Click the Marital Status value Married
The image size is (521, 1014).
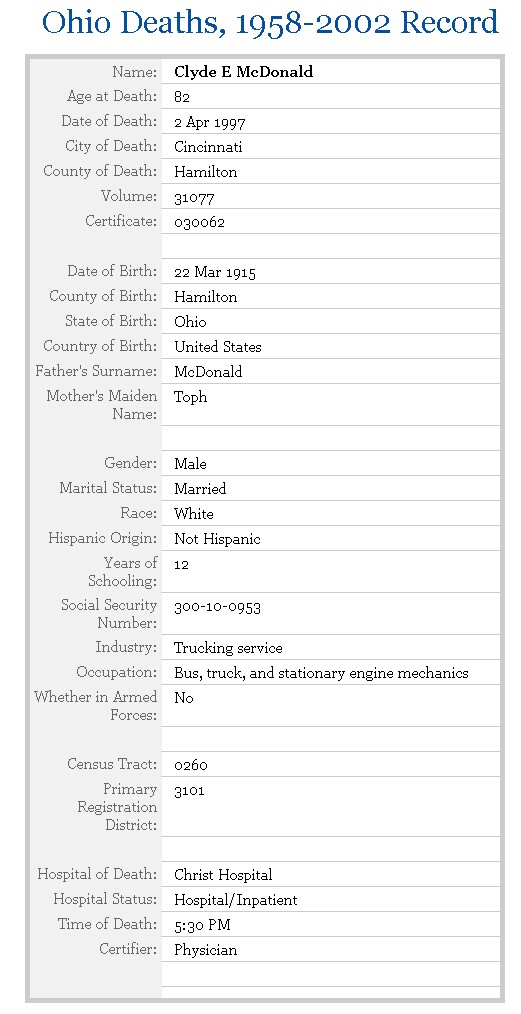200,489
